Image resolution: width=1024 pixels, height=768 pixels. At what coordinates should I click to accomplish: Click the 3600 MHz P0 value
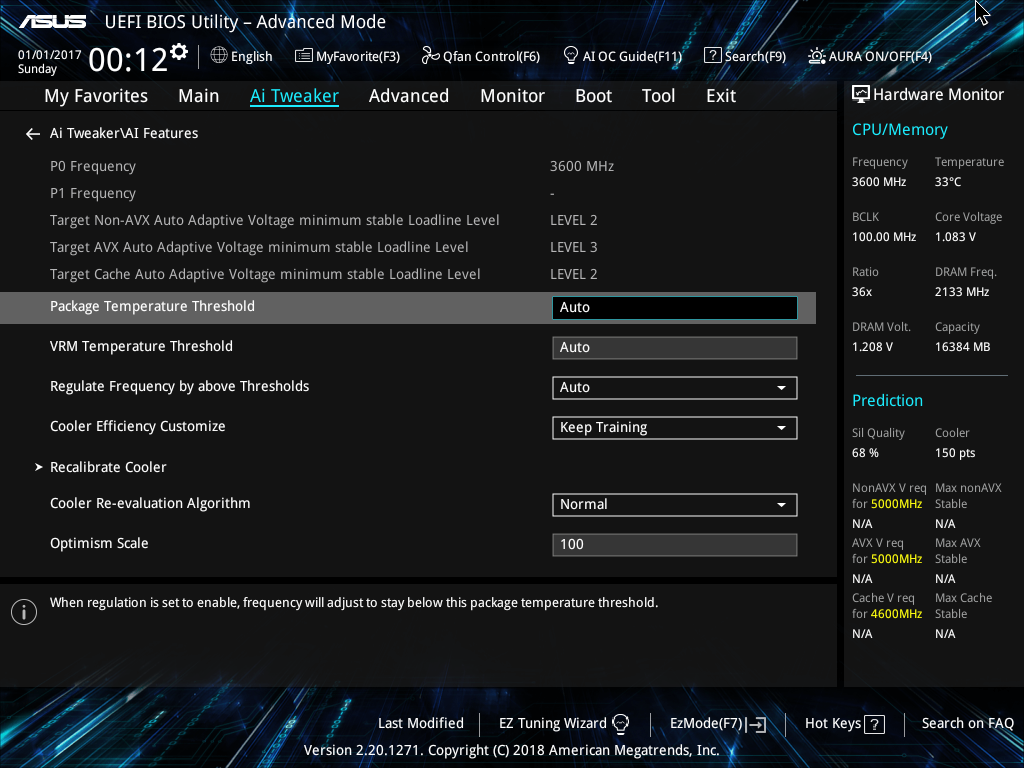point(582,167)
